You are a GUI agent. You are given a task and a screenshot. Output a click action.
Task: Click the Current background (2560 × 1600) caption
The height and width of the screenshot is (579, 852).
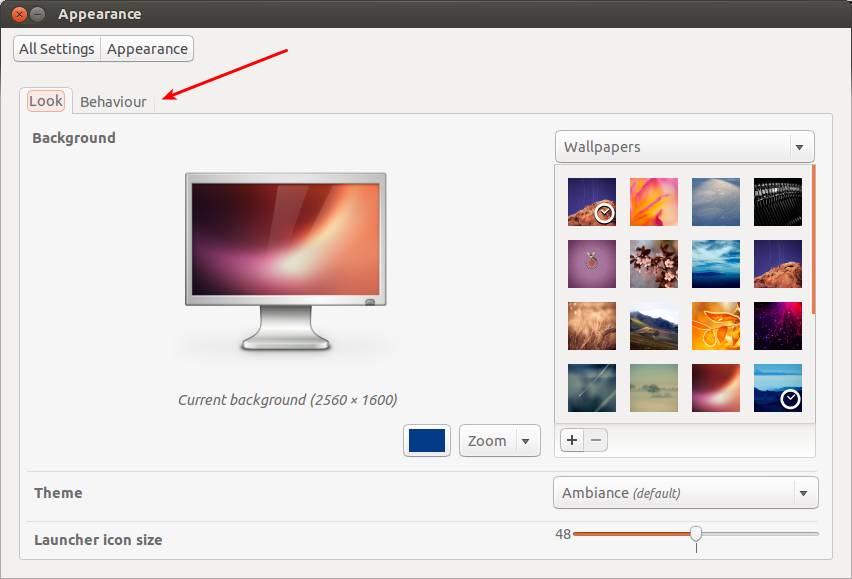click(x=287, y=400)
